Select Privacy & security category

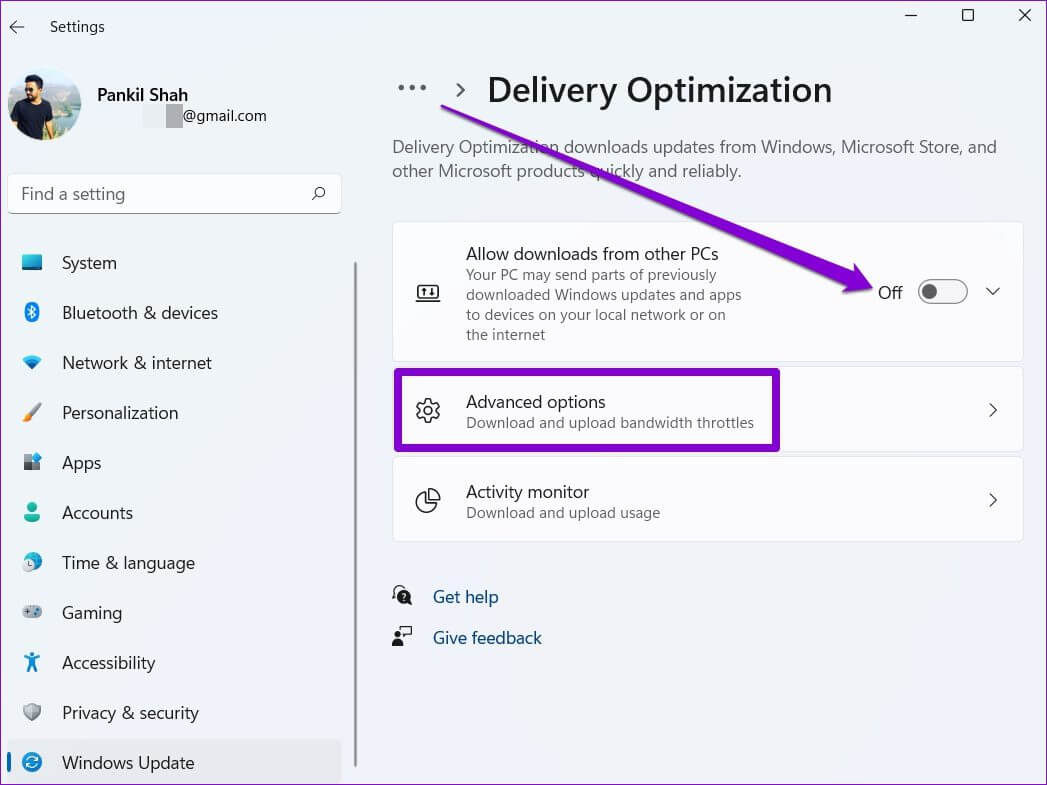pos(174,712)
